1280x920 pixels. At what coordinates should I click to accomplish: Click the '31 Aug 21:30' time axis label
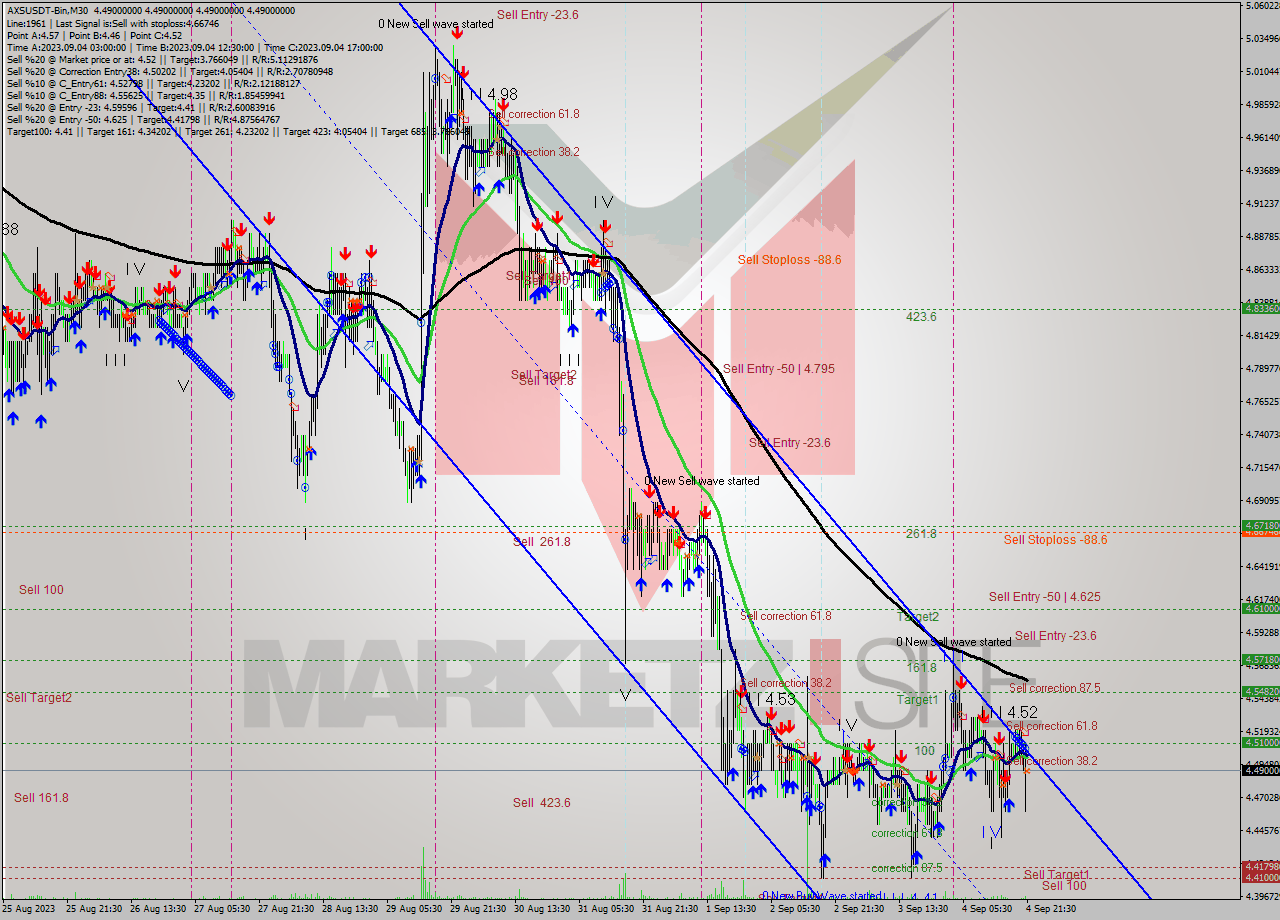[670, 909]
